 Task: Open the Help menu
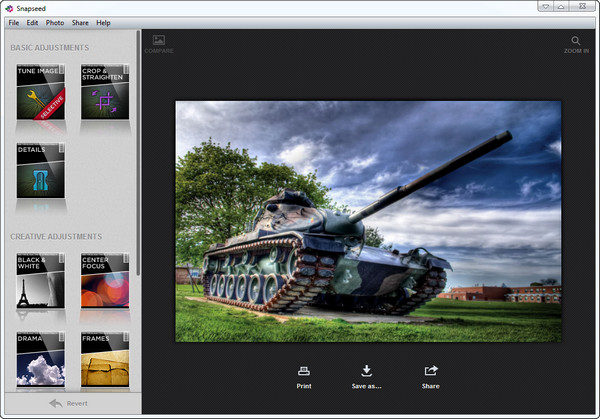103,22
